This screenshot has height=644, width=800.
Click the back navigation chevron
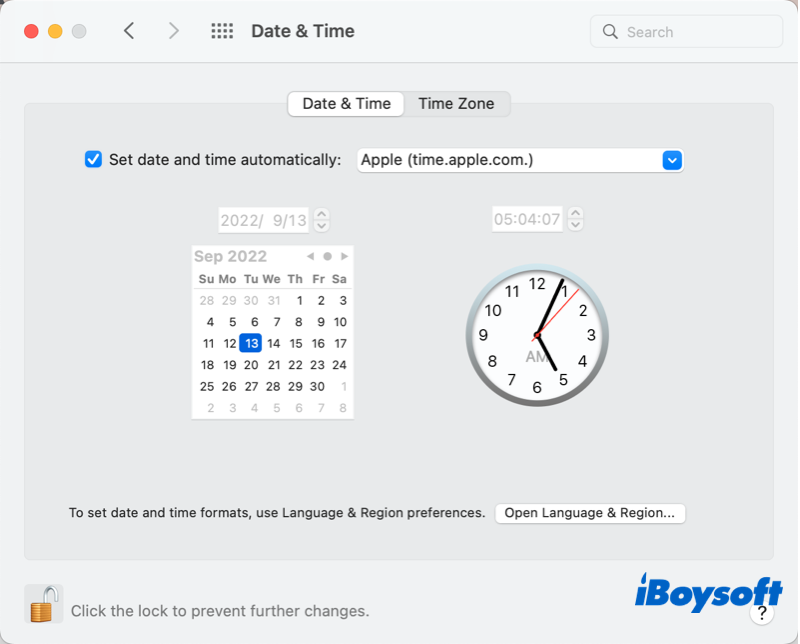coord(129,31)
